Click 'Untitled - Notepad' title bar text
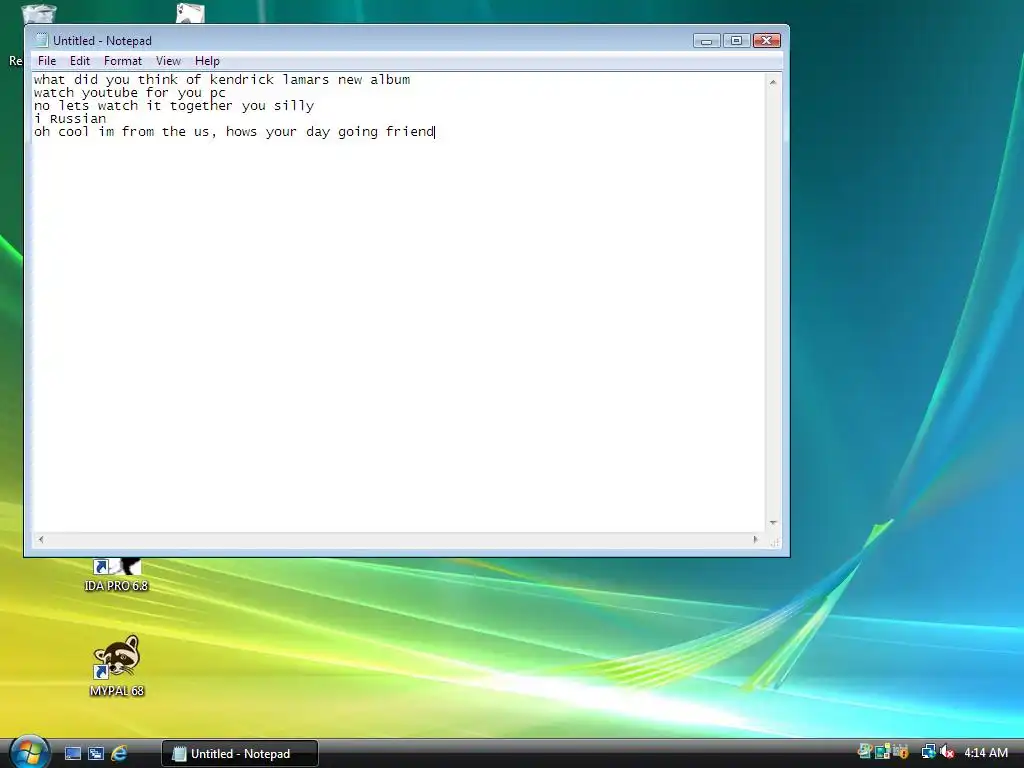Viewport: 1024px width, 768px height. (x=102, y=40)
